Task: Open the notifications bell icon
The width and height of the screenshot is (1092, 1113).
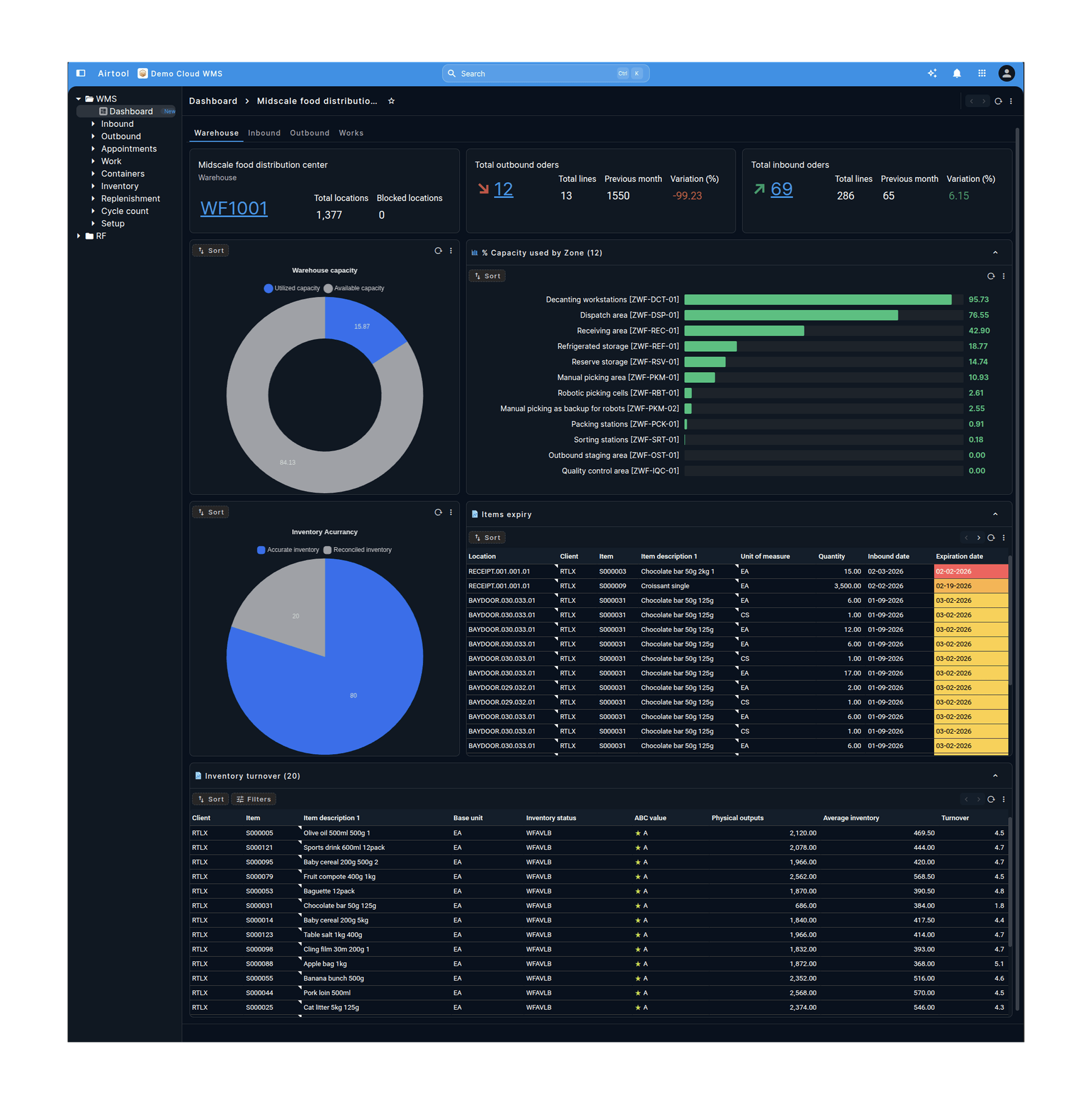Action: point(957,73)
